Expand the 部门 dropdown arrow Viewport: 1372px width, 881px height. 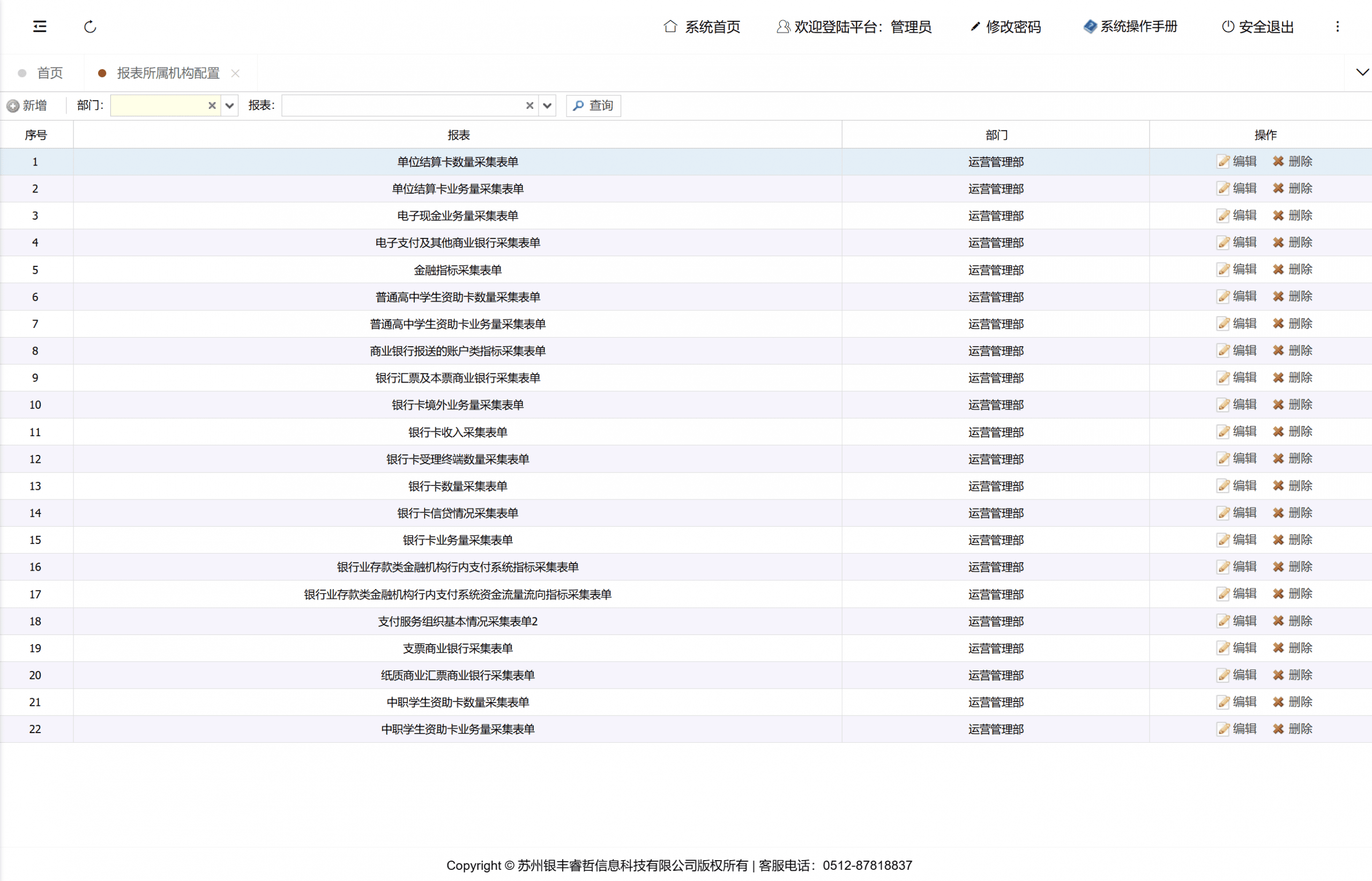[x=229, y=105]
